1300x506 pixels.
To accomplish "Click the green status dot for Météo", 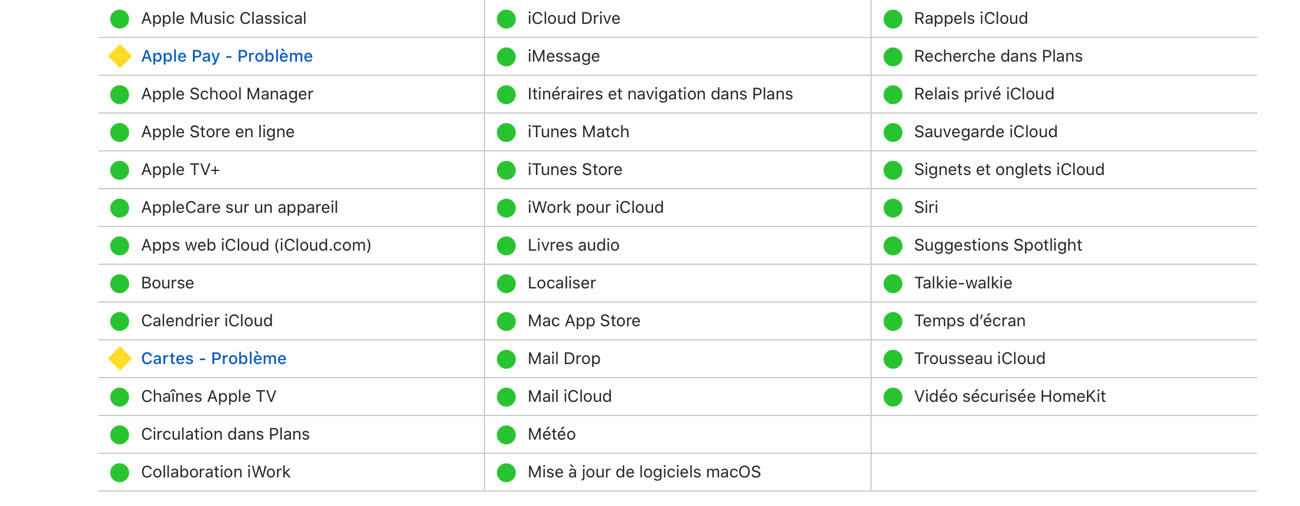I will [506, 435].
